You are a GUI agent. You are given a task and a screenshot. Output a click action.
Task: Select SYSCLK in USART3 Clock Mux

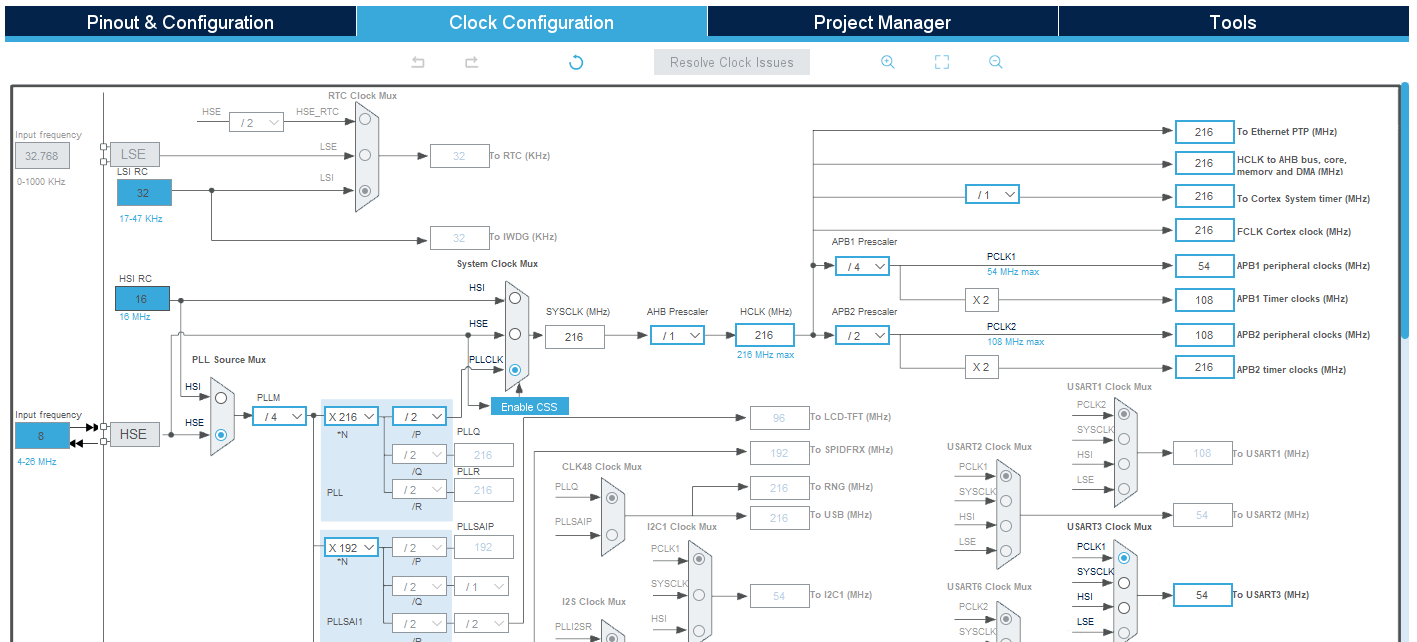[1125, 582]
